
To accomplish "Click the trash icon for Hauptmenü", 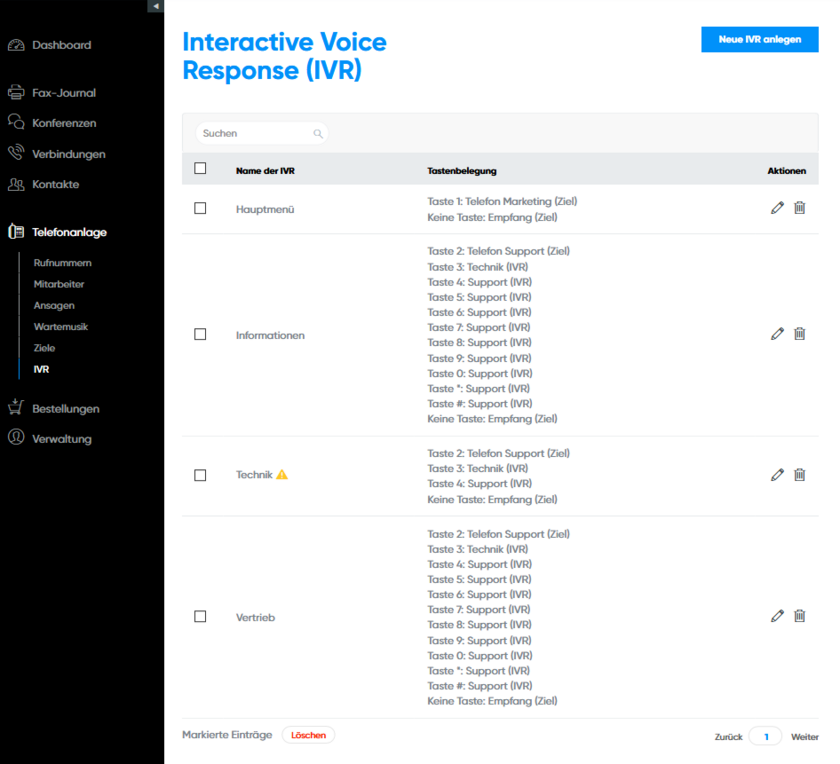I will (x=799, y=208).
